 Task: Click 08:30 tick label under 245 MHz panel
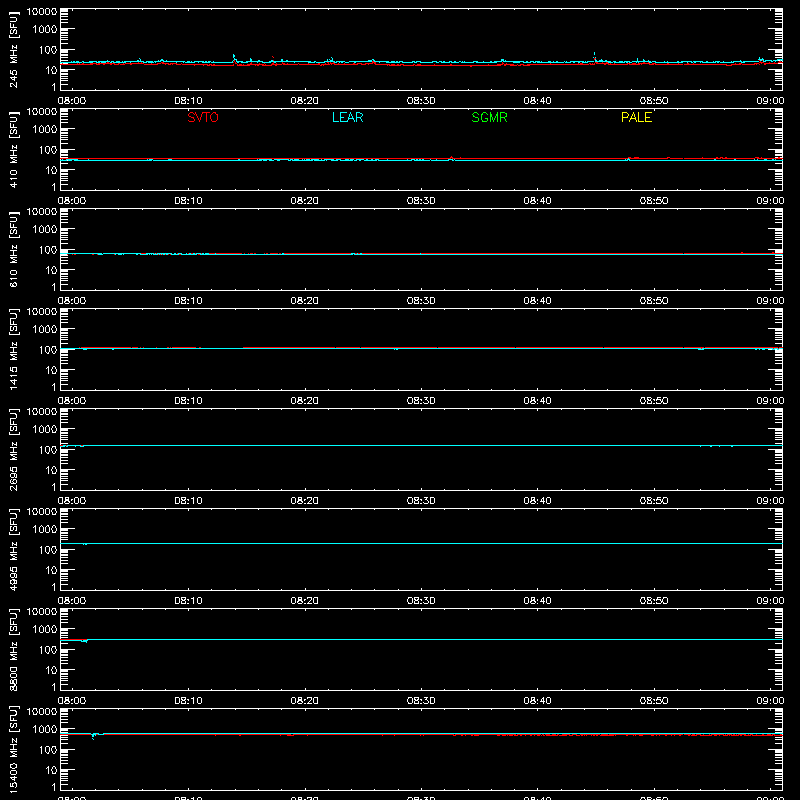coord(421,101)
